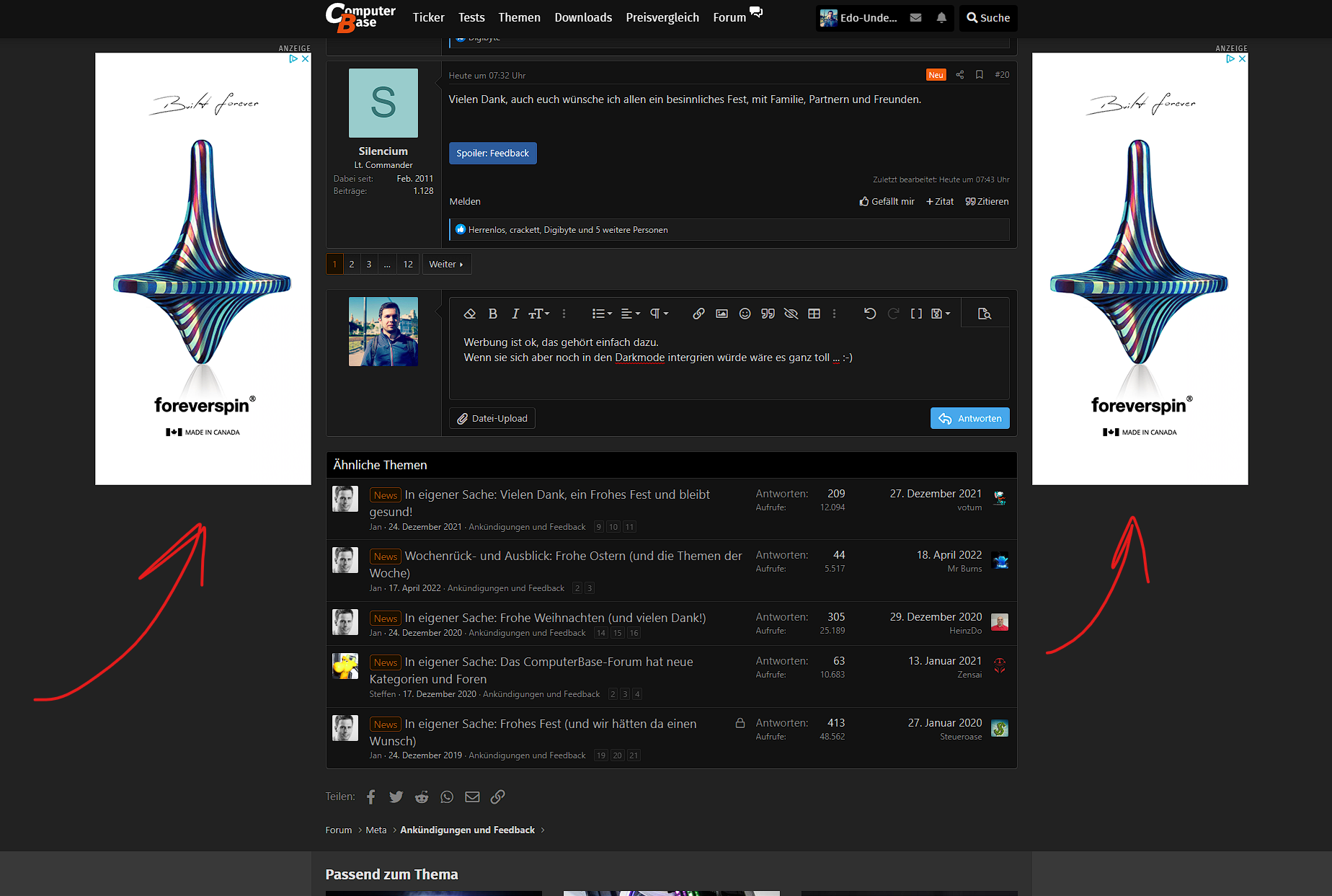Image resolution: width=1332 pixels, height=896 pixels.
Task: Open the site search
Action: pyautogui.click(x=987, y=17)
